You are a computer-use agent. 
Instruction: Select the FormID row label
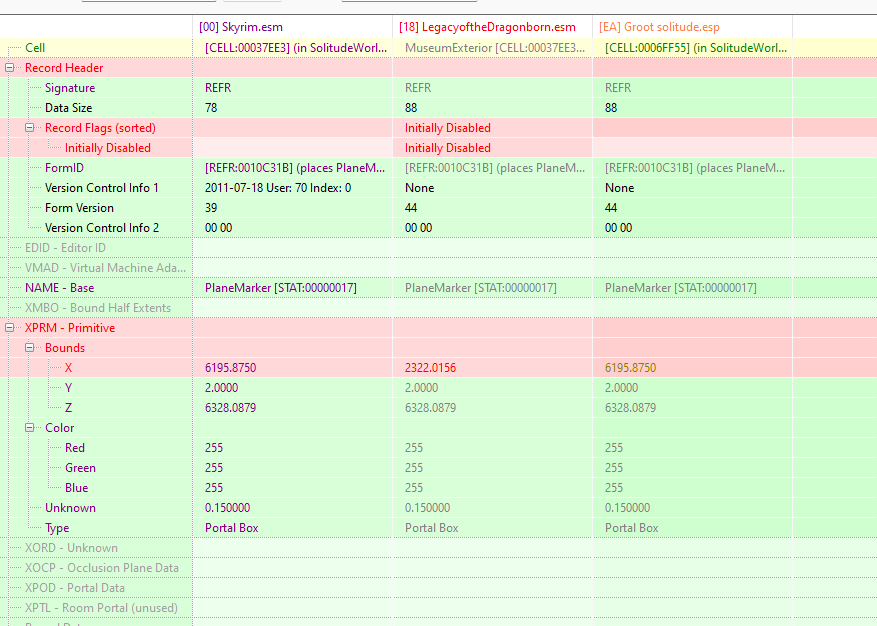[64, 168]
